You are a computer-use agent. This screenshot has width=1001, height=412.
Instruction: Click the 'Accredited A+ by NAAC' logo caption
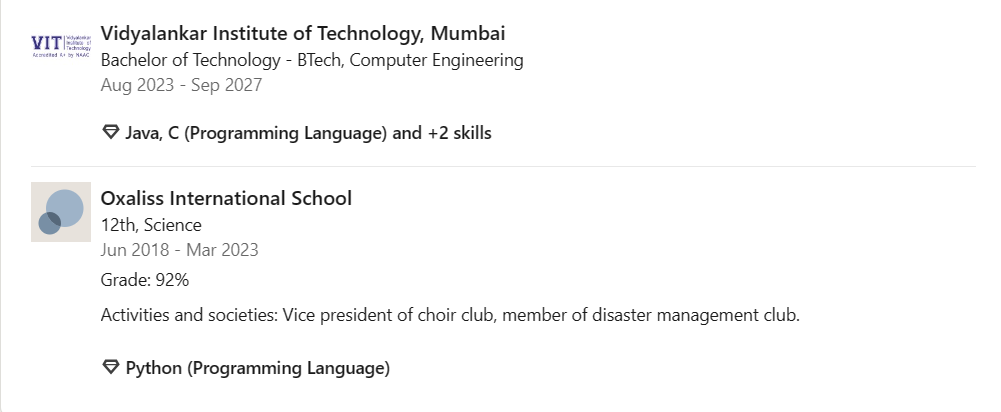[61, 56]
